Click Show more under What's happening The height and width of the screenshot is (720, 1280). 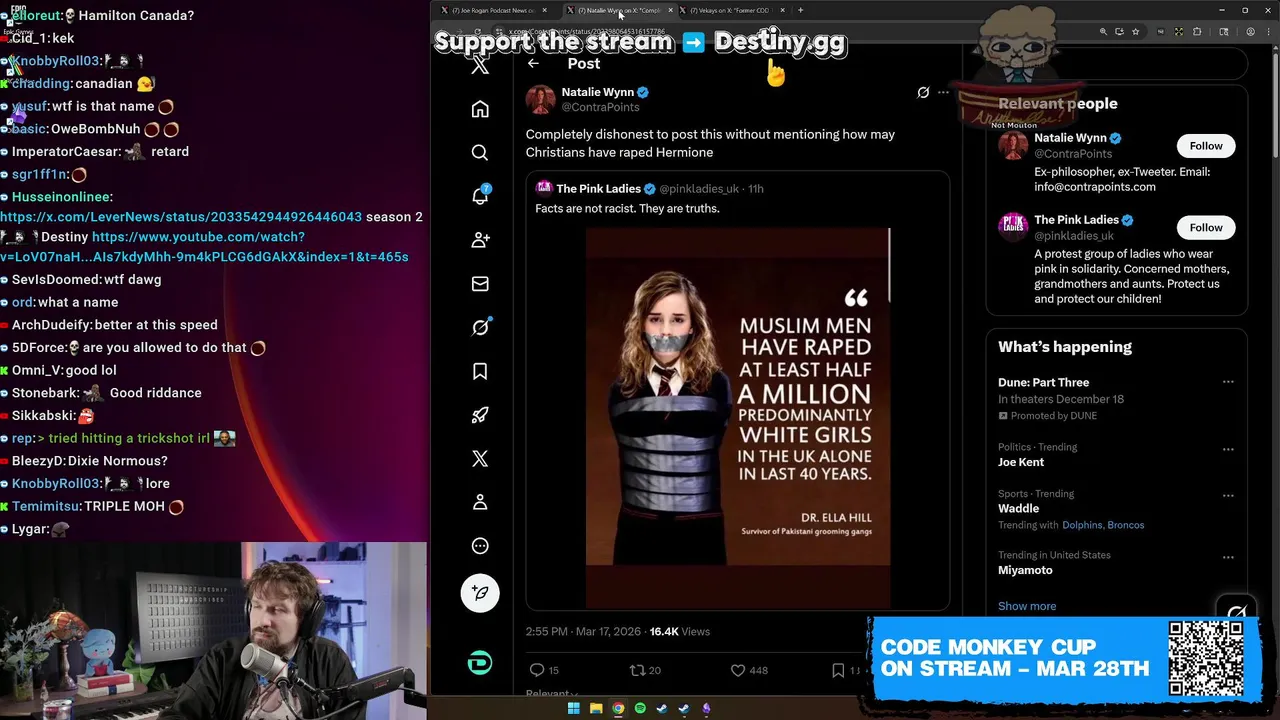[x=1027, y=606]
